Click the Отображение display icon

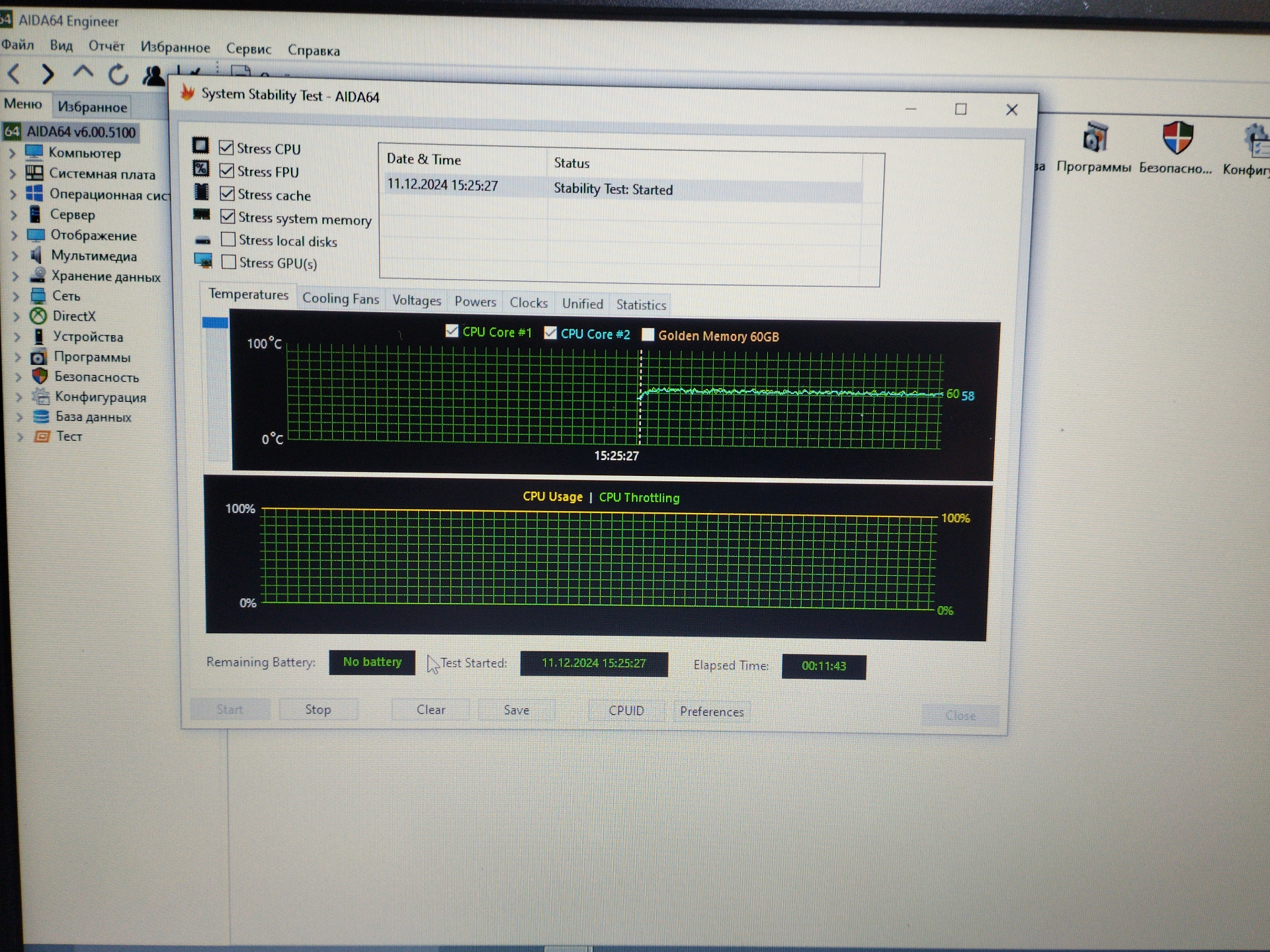tap(36, 235)
